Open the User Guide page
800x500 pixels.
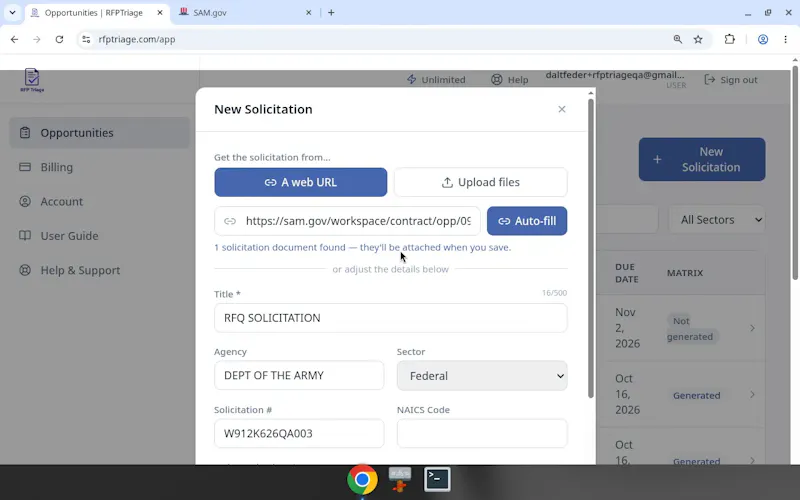pyautogui.click(x=99, y=236)
